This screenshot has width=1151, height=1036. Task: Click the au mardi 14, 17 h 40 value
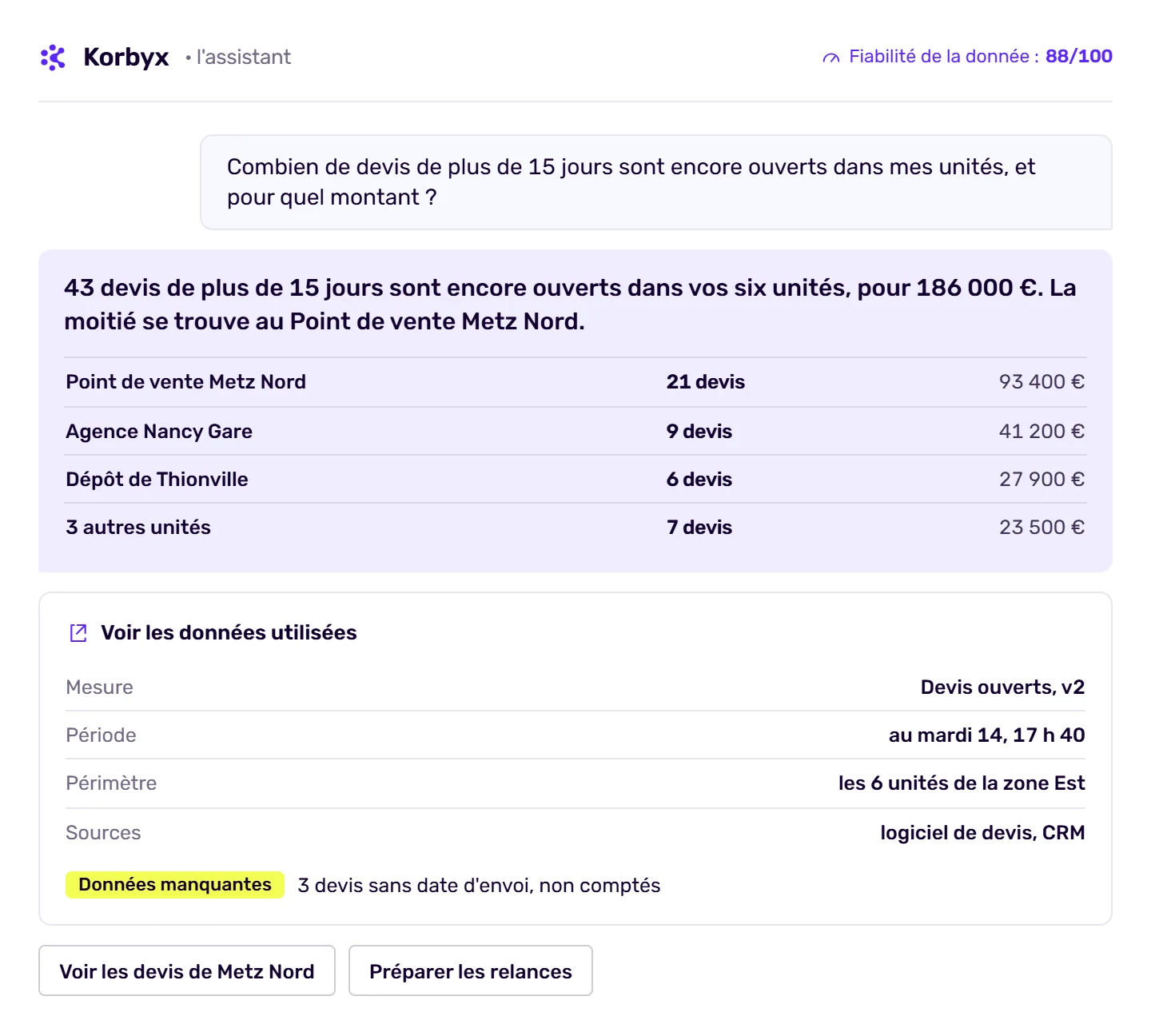click(986, 735)
